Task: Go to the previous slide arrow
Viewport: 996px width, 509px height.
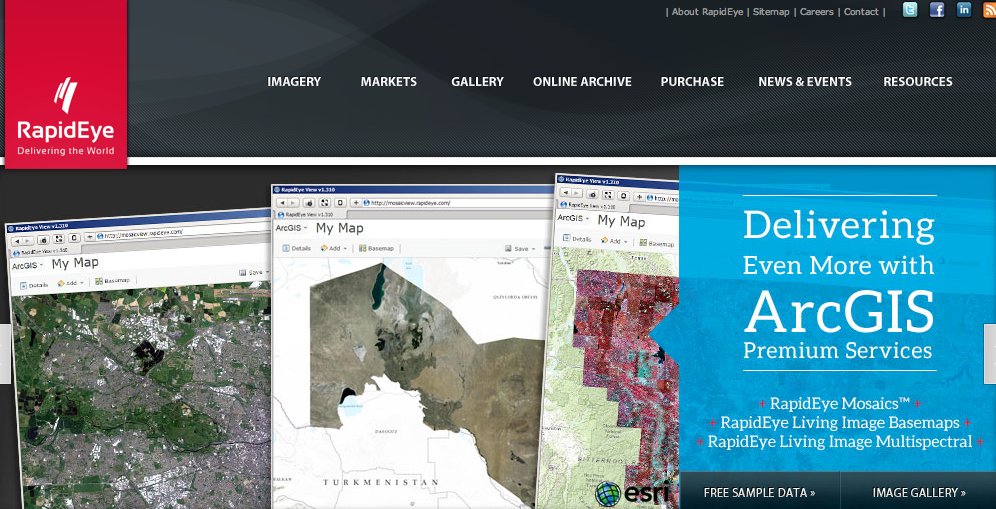Action: [x=5, y=354]
